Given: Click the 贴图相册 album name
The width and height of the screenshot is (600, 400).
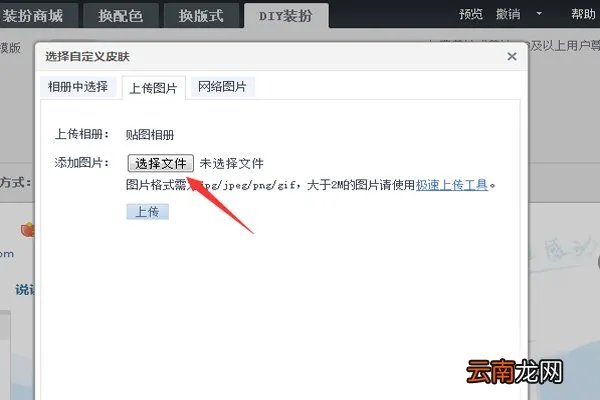Looking at the screenshot, I should (150, 135).
